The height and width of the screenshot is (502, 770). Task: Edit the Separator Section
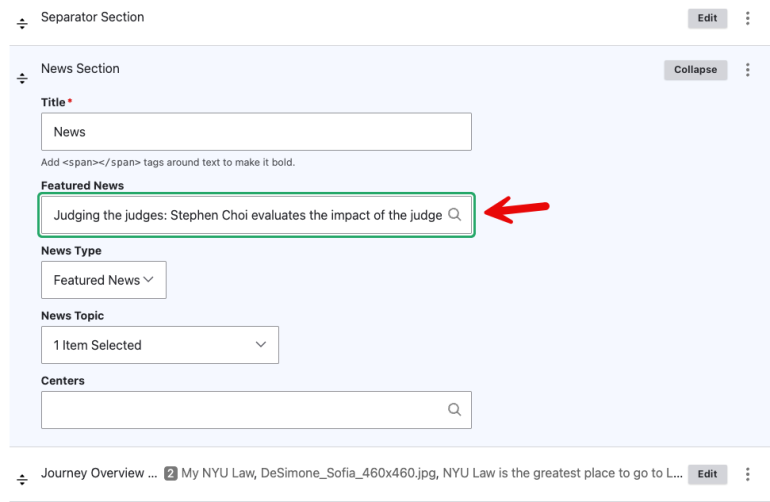pyautogui.click(x=707, y=18)
